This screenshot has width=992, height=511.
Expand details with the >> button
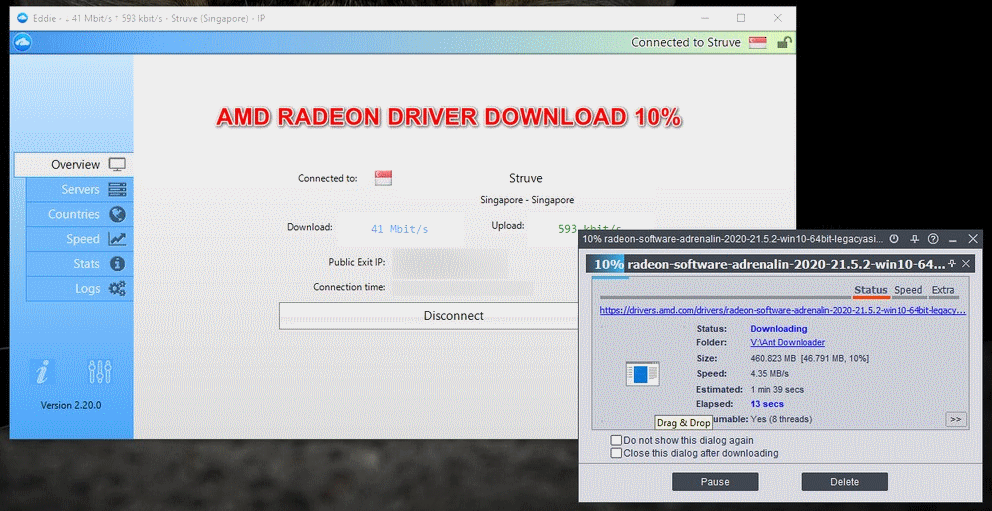pos(956,419)
